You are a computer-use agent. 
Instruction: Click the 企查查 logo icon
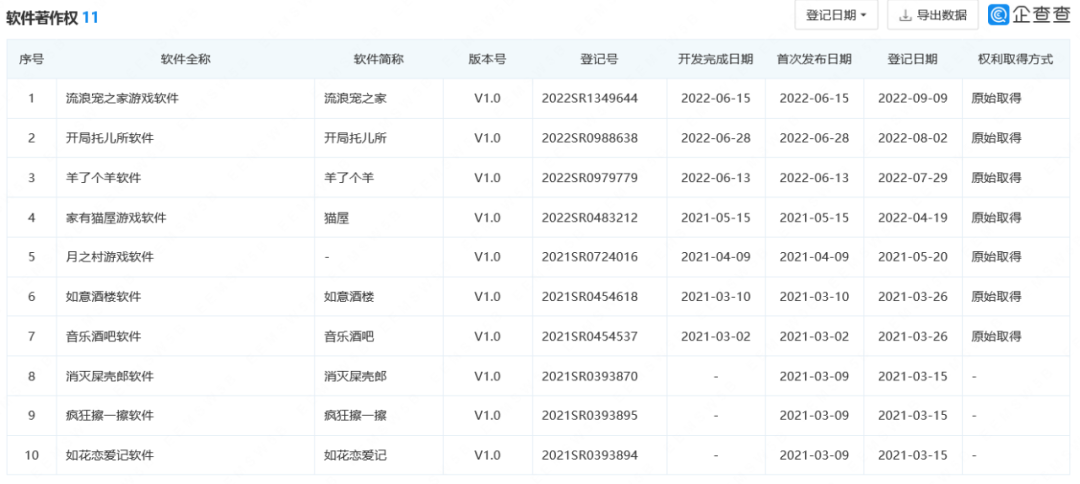click(999, 15)
